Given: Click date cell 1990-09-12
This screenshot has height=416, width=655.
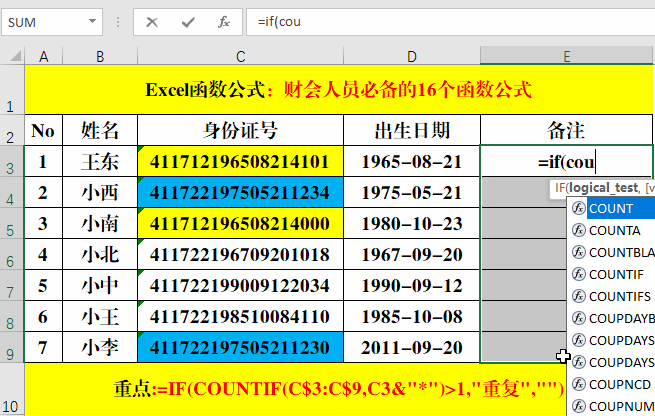Looking at the screenshot, I should pyautogui.click(x=412, y=285).
